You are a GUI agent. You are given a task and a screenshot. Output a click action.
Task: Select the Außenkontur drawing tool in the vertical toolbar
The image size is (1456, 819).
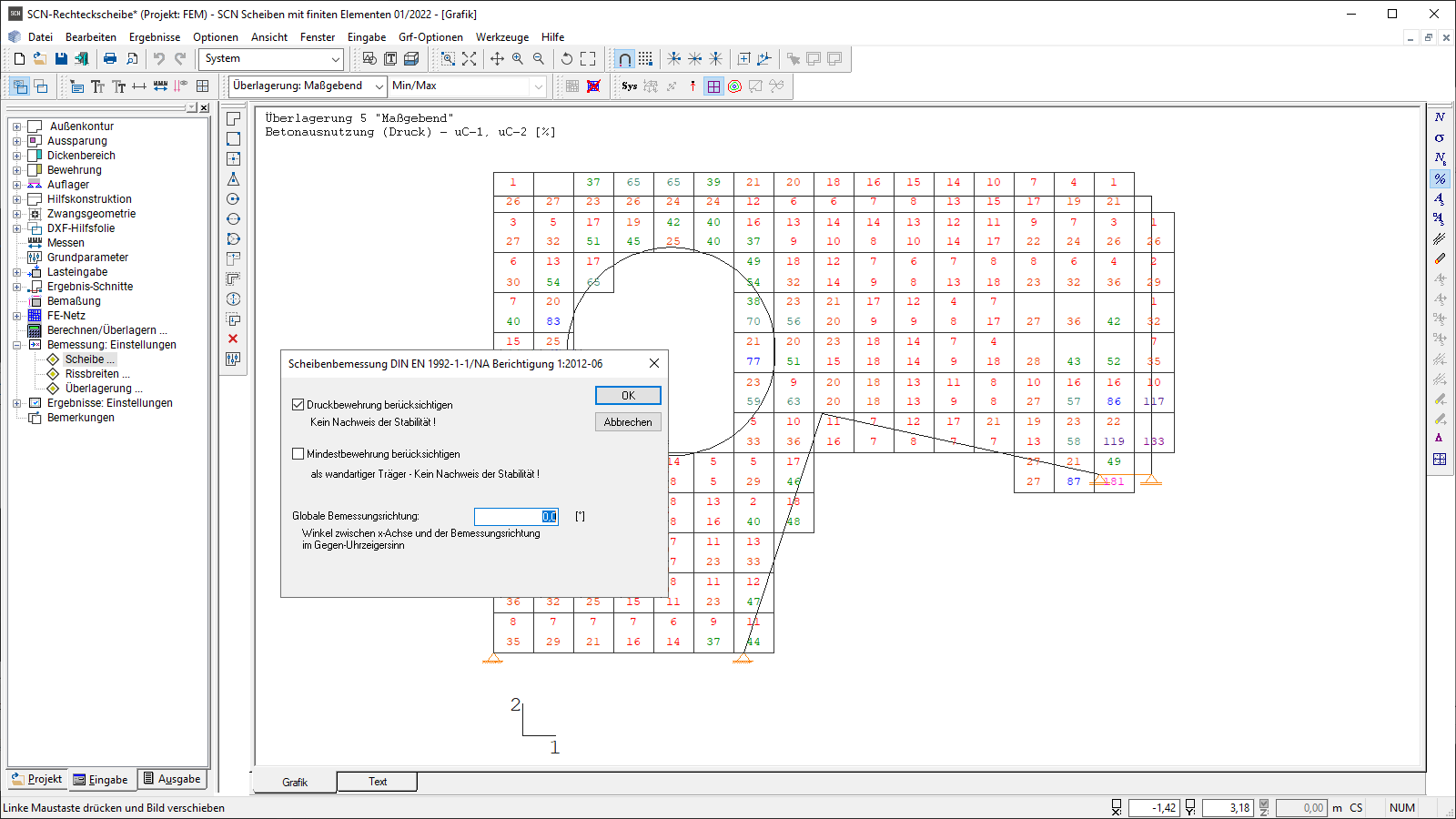pyautogui.click(x=233, y=118)
